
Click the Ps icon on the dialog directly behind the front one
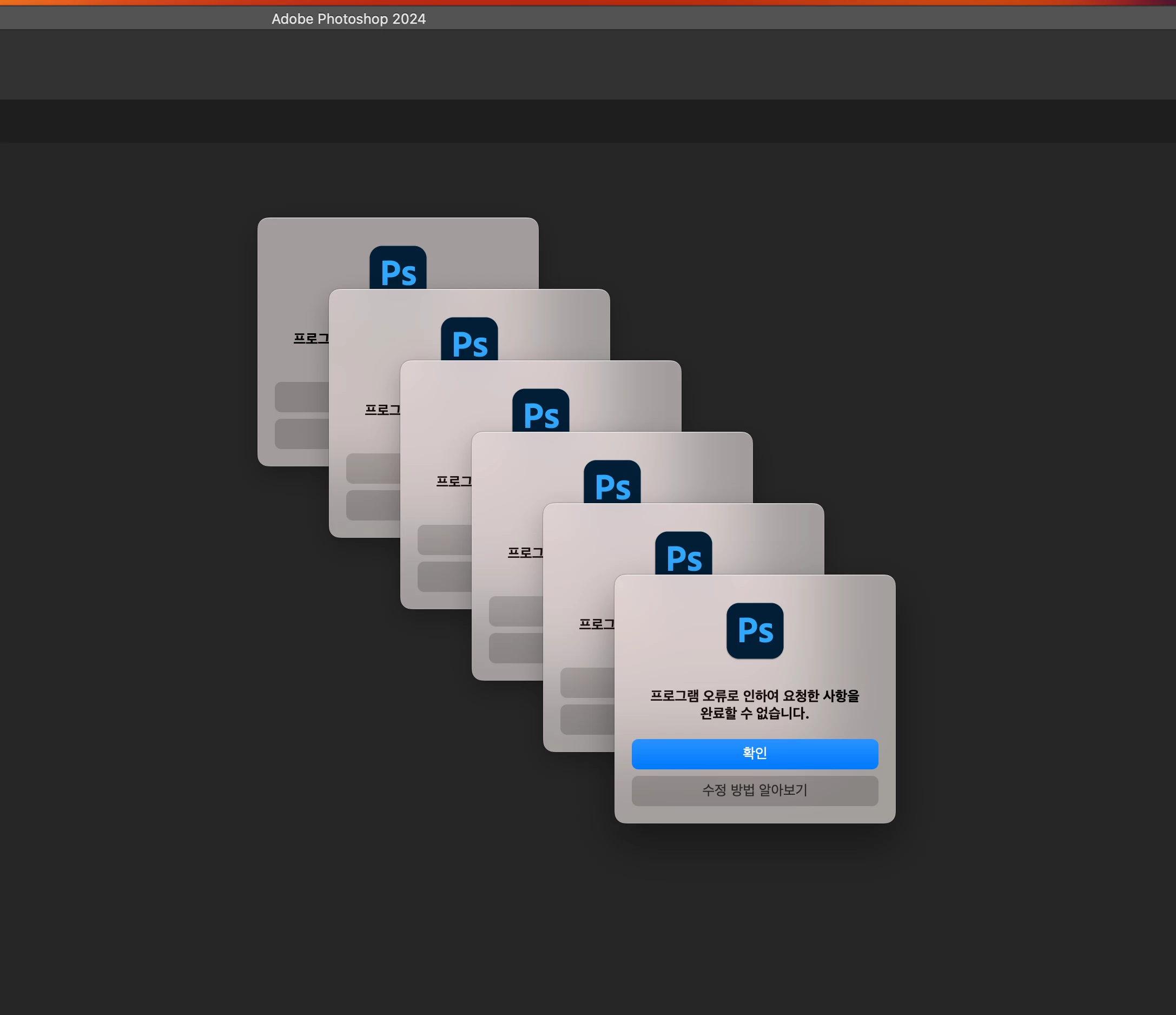pos(683,553)
